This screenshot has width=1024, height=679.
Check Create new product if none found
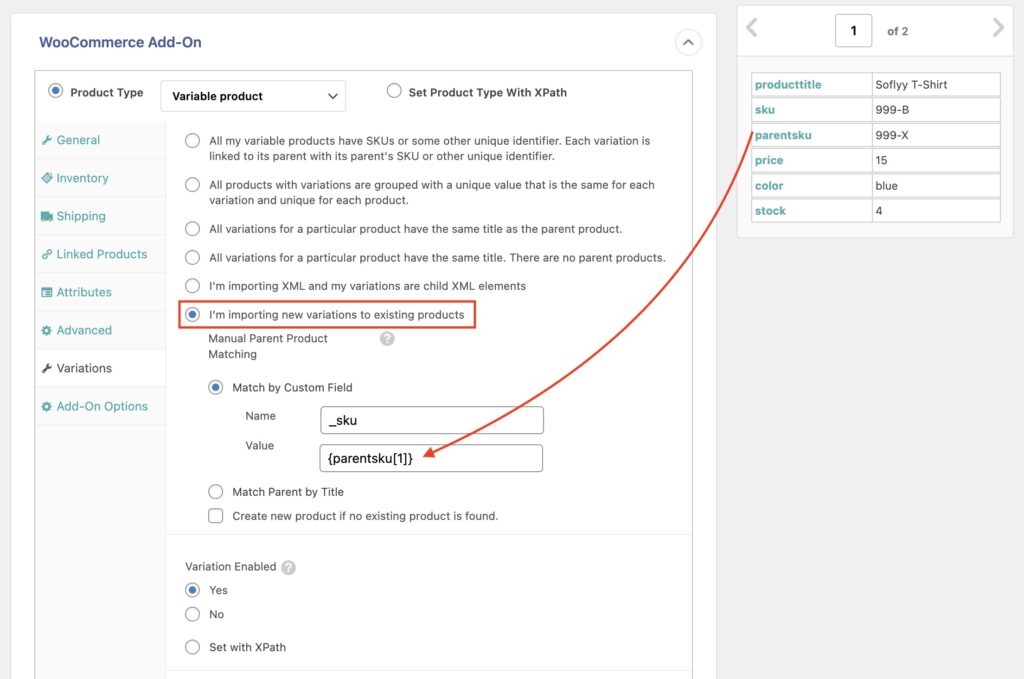pos(216,515)
